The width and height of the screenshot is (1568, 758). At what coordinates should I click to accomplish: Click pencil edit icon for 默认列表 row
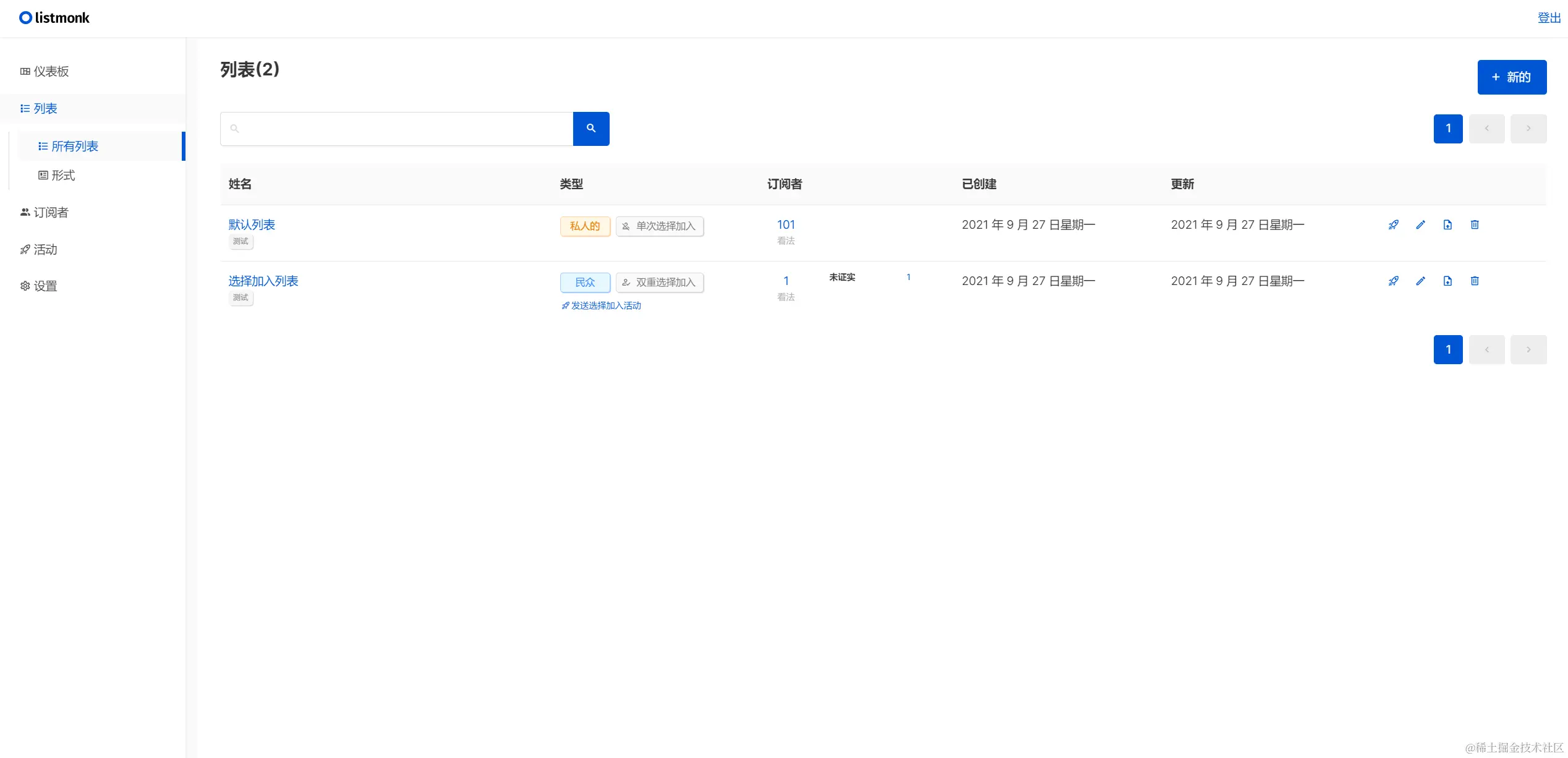[1420, 225]
